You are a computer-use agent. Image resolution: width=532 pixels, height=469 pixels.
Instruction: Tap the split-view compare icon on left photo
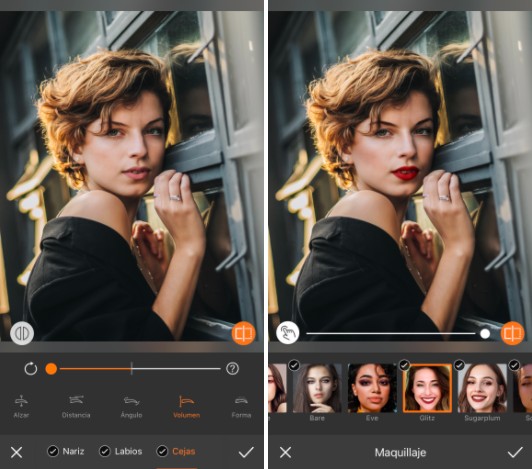click(22, 333)
